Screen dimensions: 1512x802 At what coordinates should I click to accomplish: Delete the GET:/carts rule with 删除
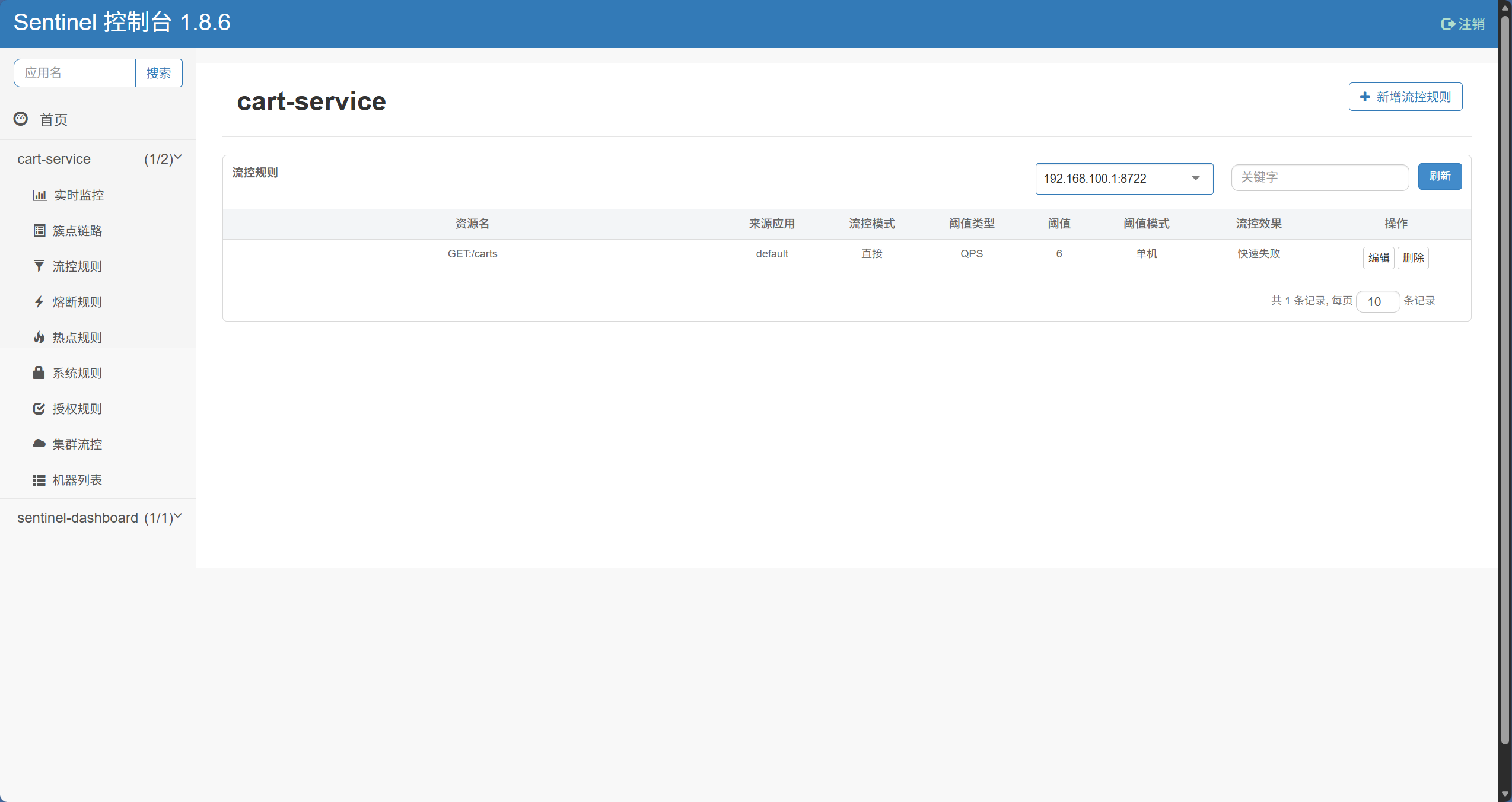click(x=1412, y=258)
